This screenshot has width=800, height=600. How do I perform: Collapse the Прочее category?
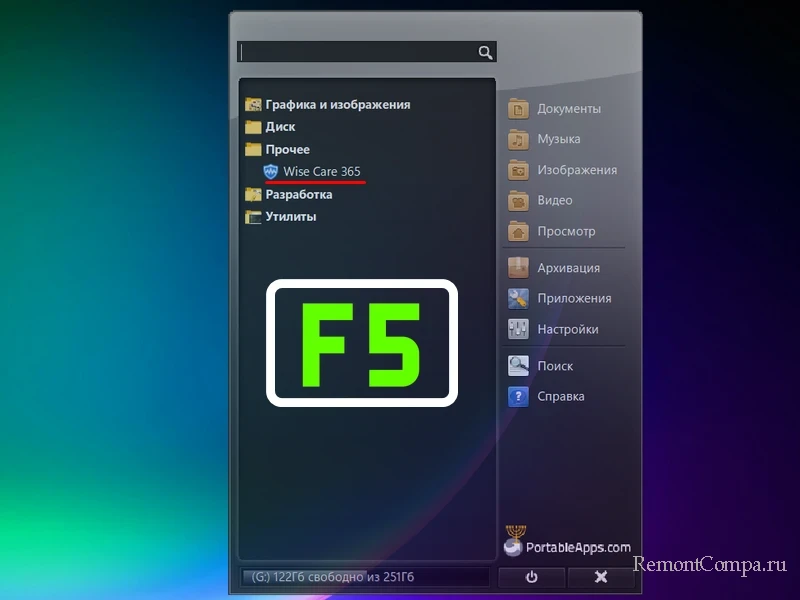(286, 149)
